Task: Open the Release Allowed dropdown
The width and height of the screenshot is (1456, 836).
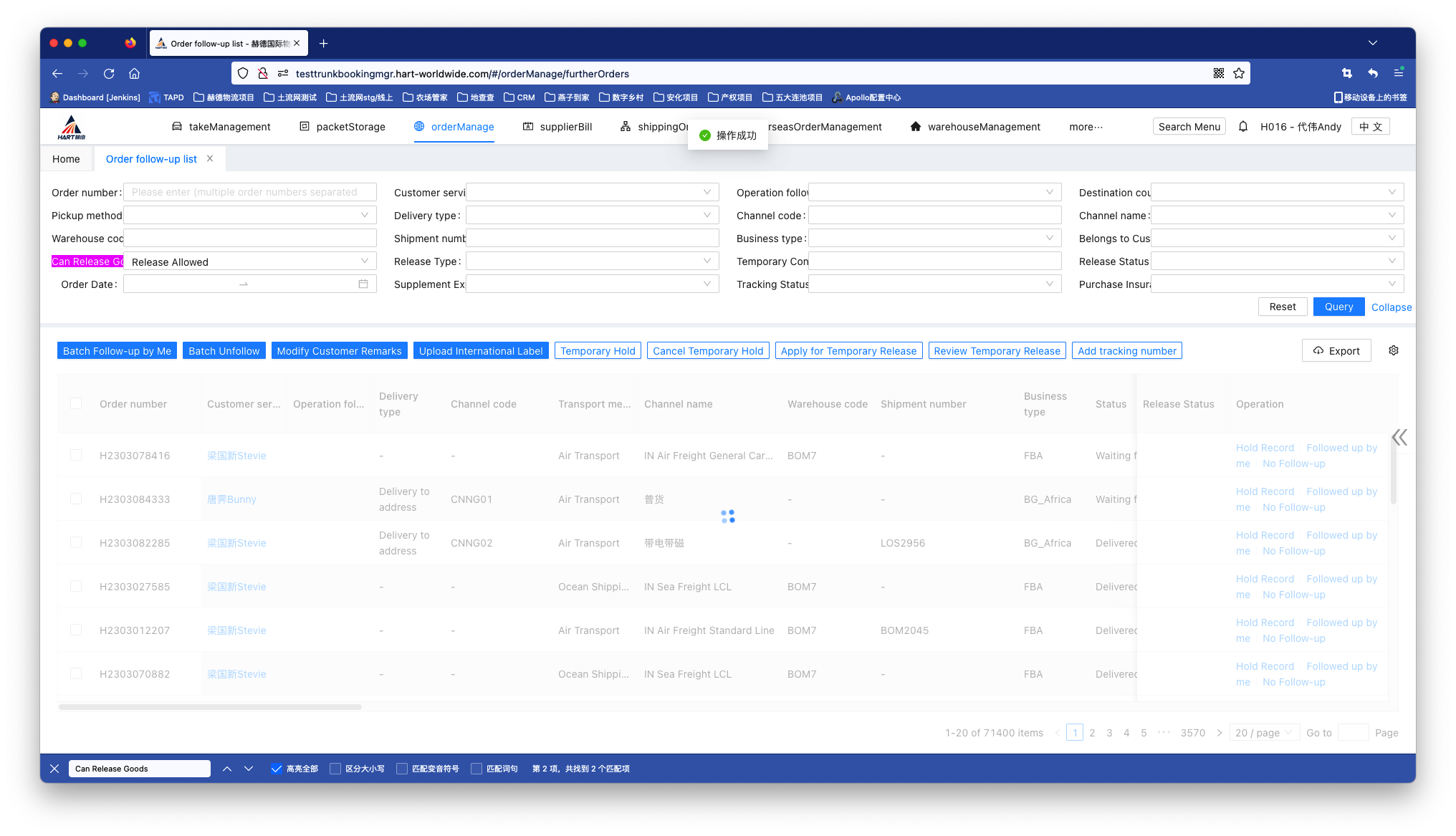Action: [249, 261]
